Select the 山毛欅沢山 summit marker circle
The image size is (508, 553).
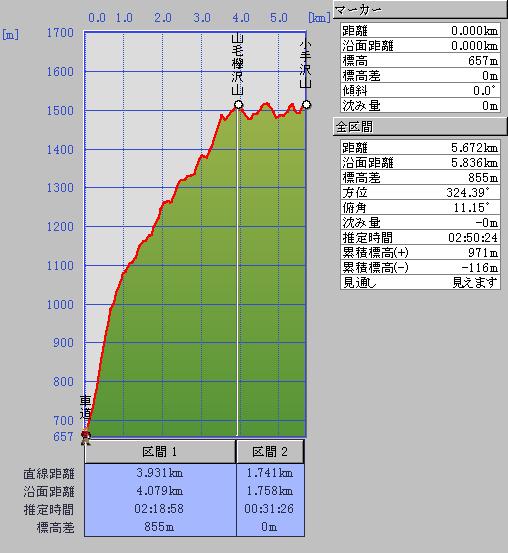[x=238, y=104]
